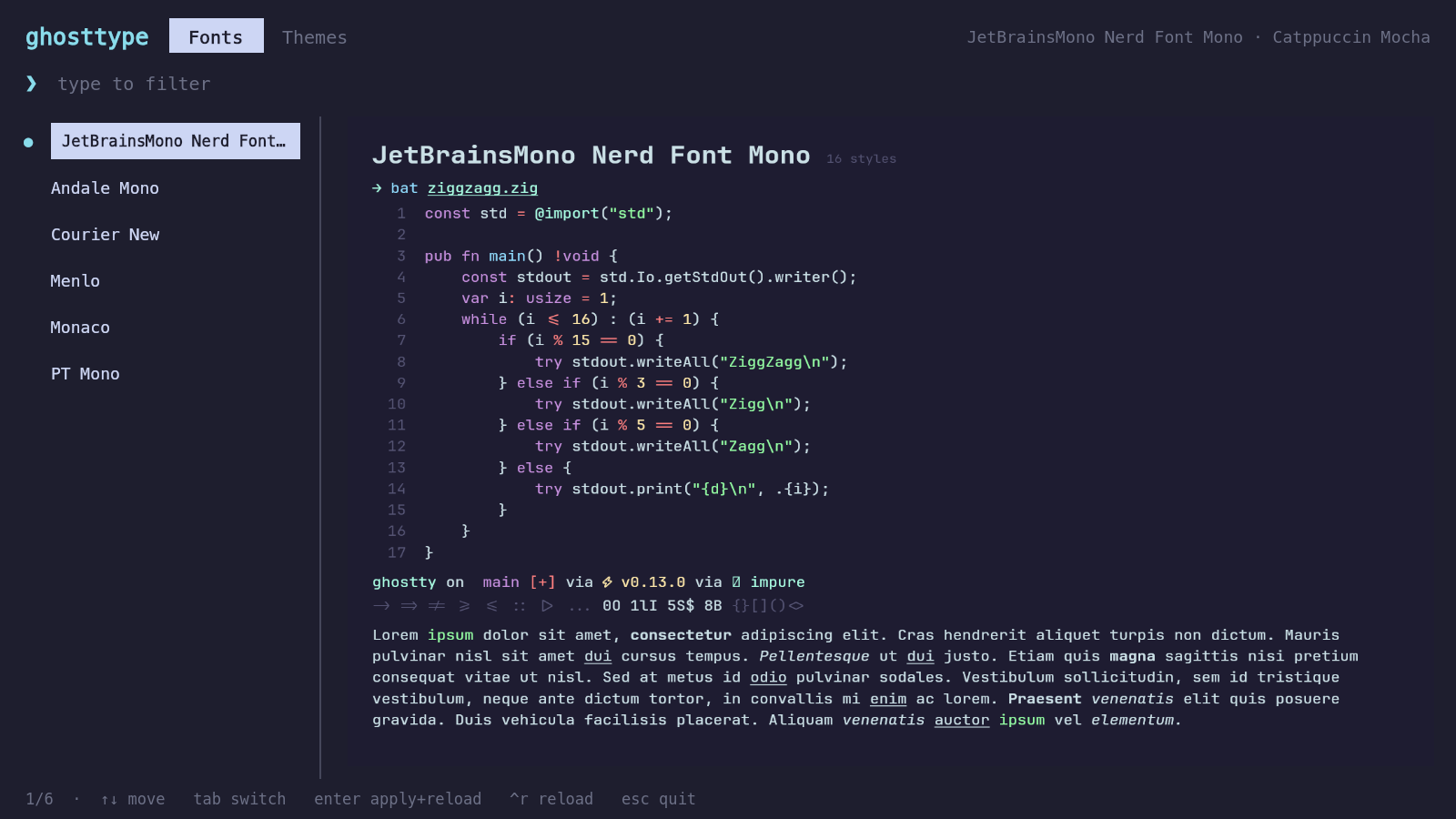
Task: Click the 'tab switch' hint
Action: tap(239, 799)
